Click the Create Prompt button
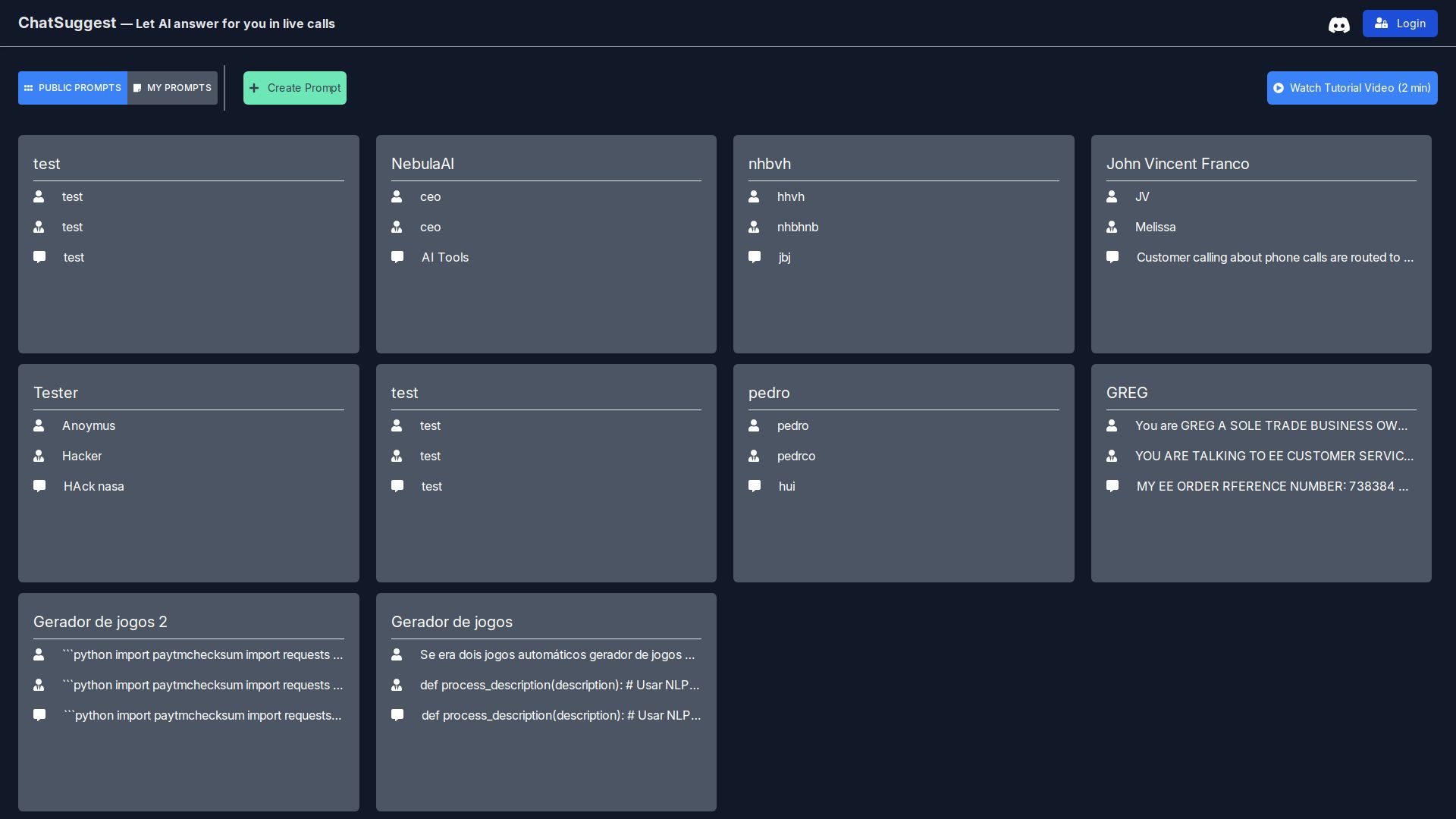 tap(295, 88)
